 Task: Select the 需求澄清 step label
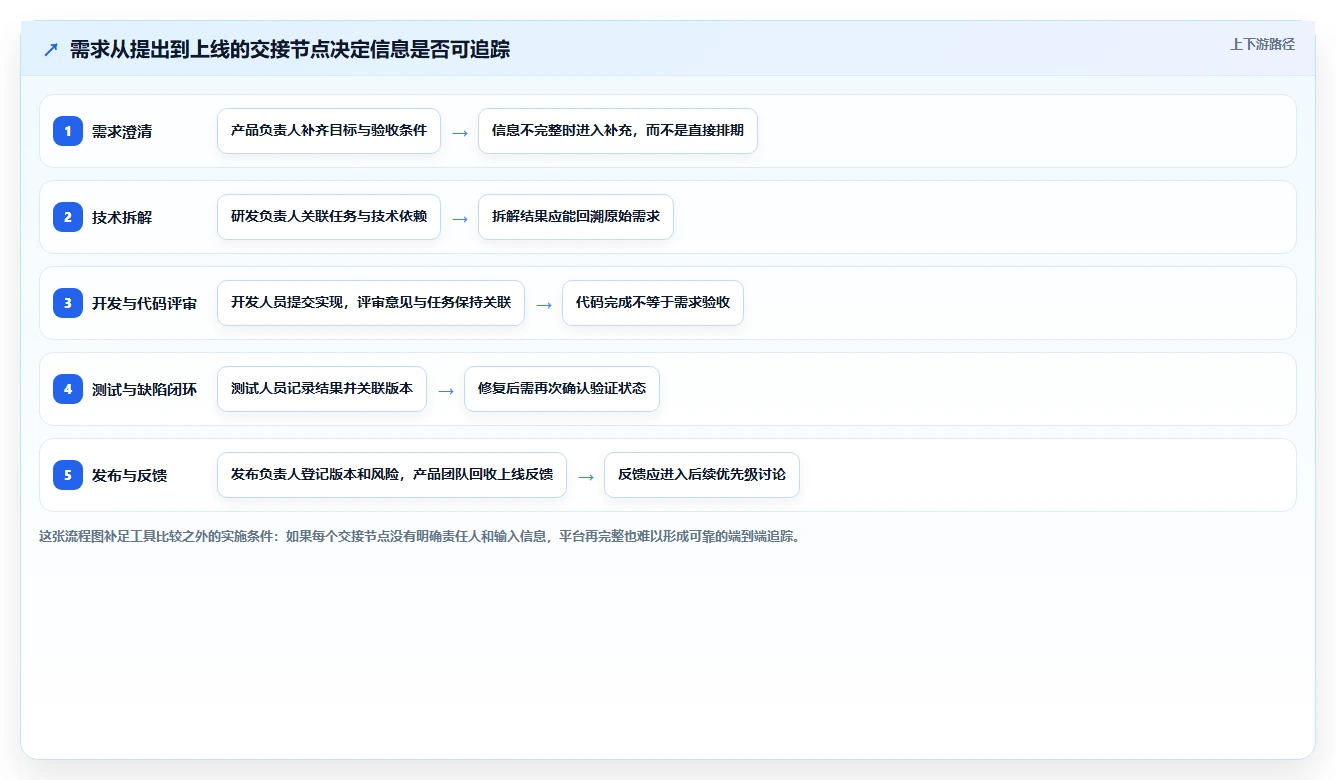(x=122, y=131)
